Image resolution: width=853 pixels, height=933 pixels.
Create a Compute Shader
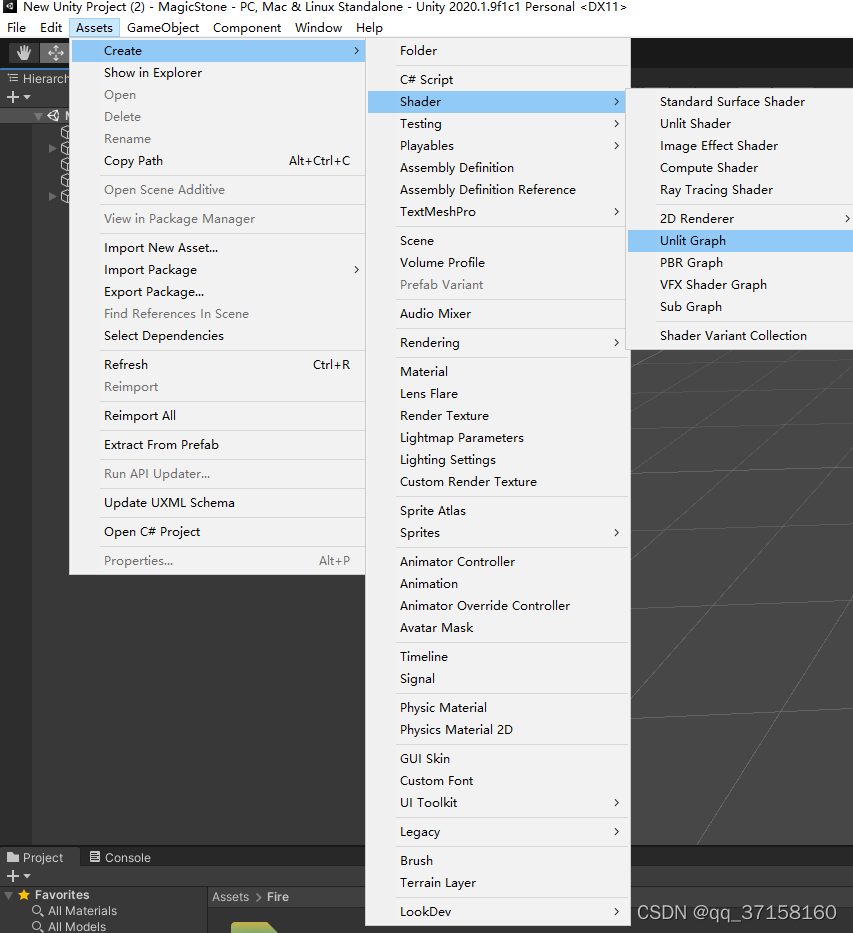tap(741, 168)
